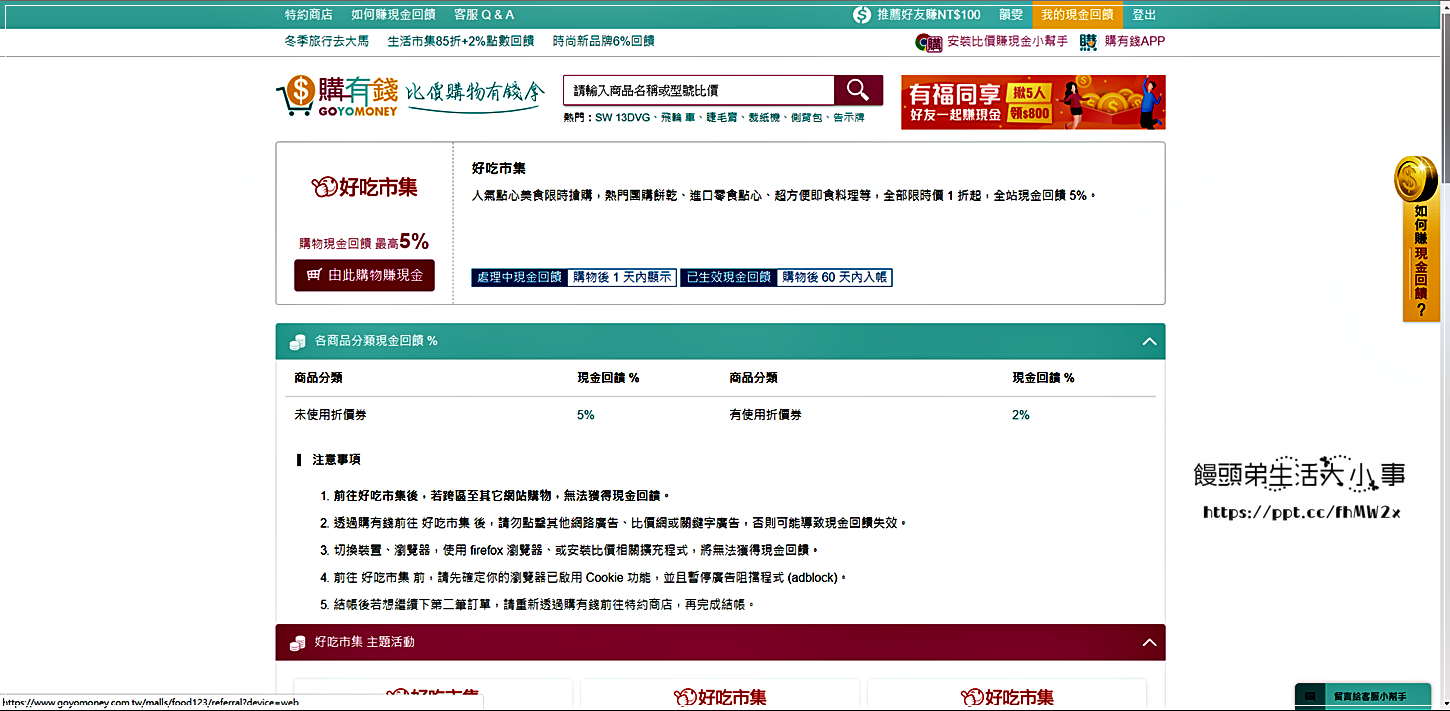Click the magnifier search icon button
The height and width of the screenshot is (711, 1450).
pyautogui.click(x=858, y=90)
